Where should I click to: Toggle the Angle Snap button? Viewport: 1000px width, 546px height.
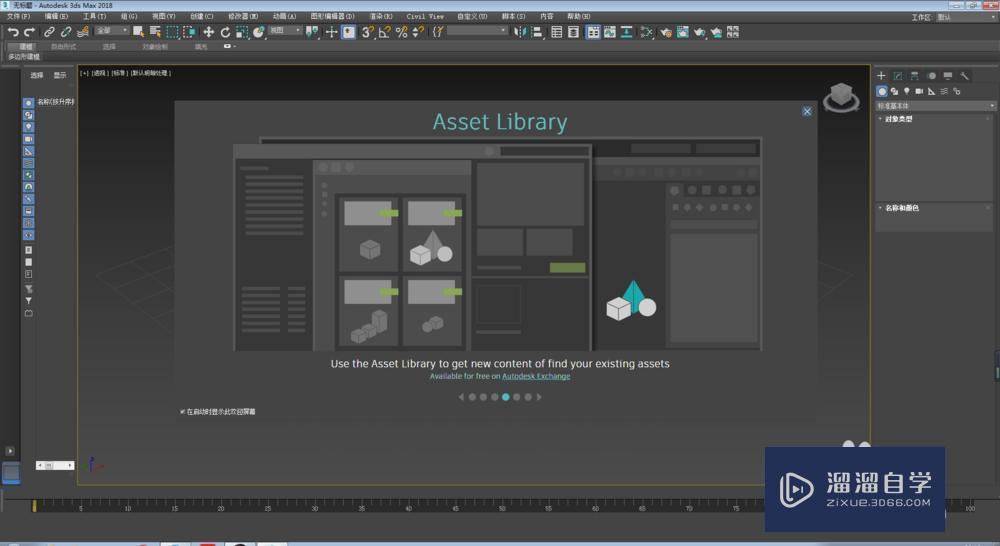(384, 32)
